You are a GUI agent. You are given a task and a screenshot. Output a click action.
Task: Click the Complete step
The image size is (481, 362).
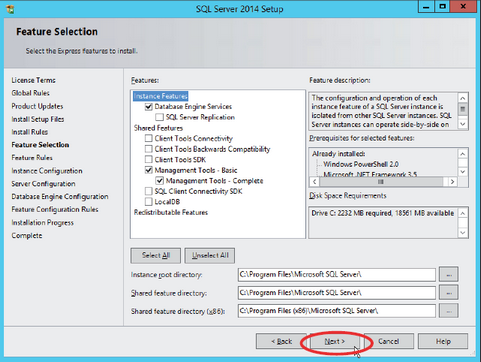27,236
